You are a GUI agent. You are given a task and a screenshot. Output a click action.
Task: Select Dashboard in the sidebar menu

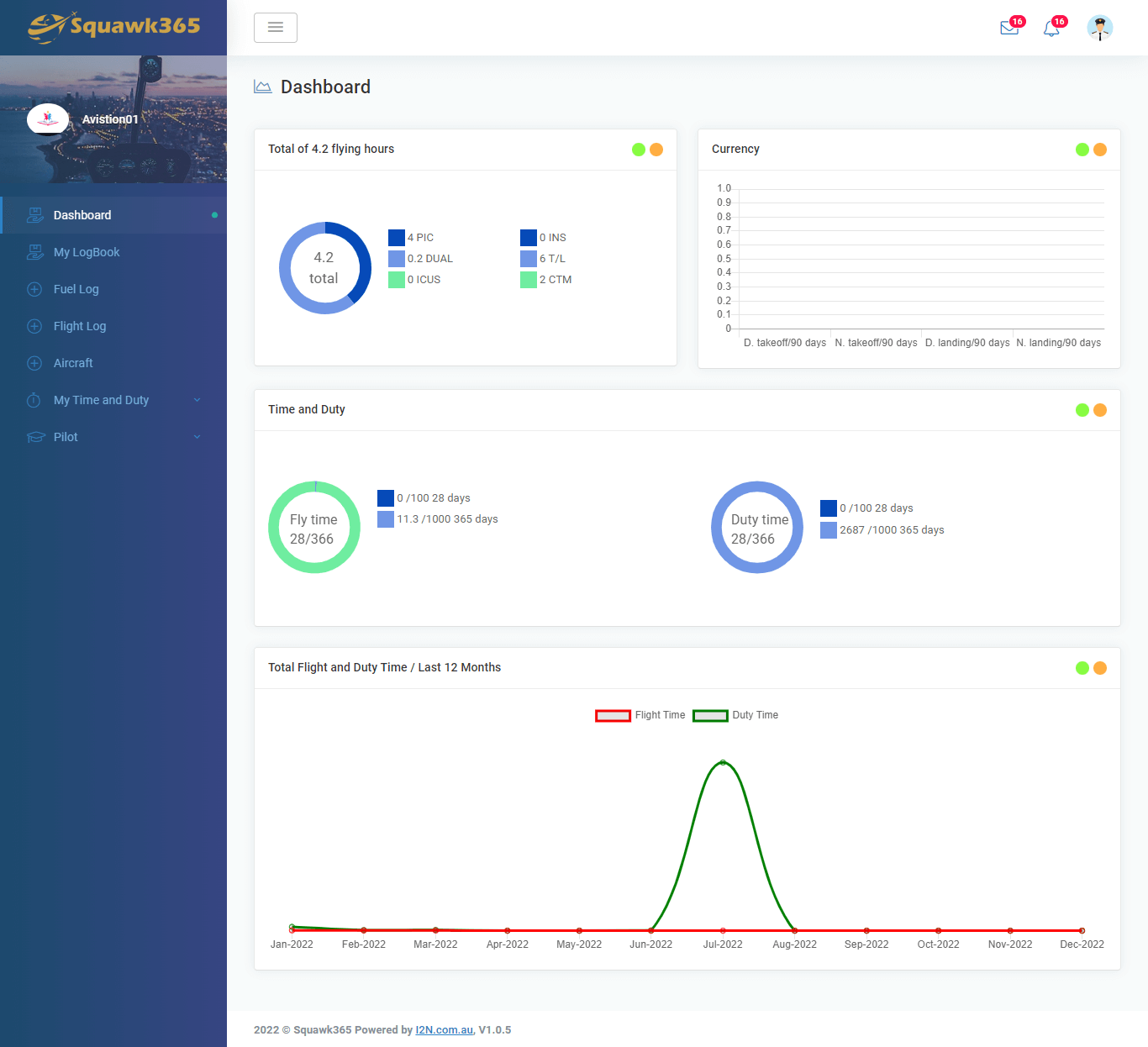click(82, 215)
